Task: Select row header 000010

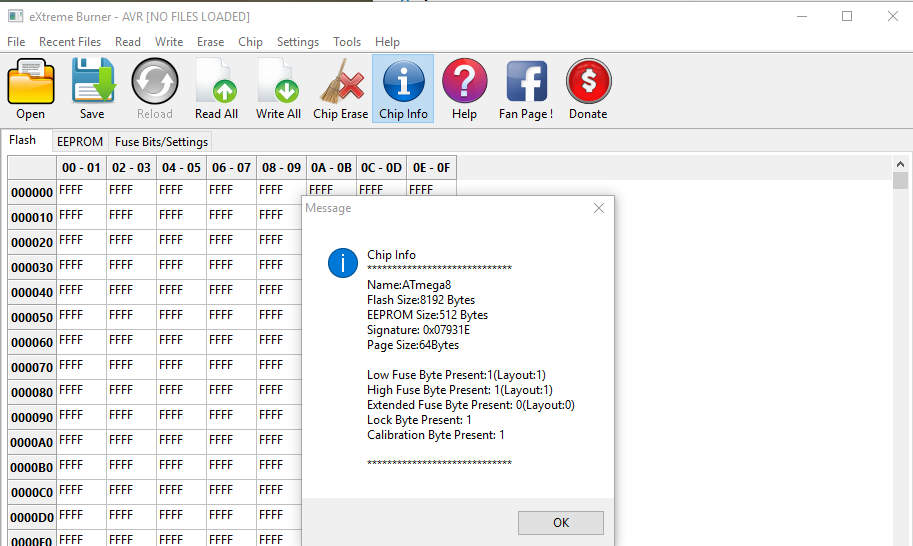Action: pos(32,218)
